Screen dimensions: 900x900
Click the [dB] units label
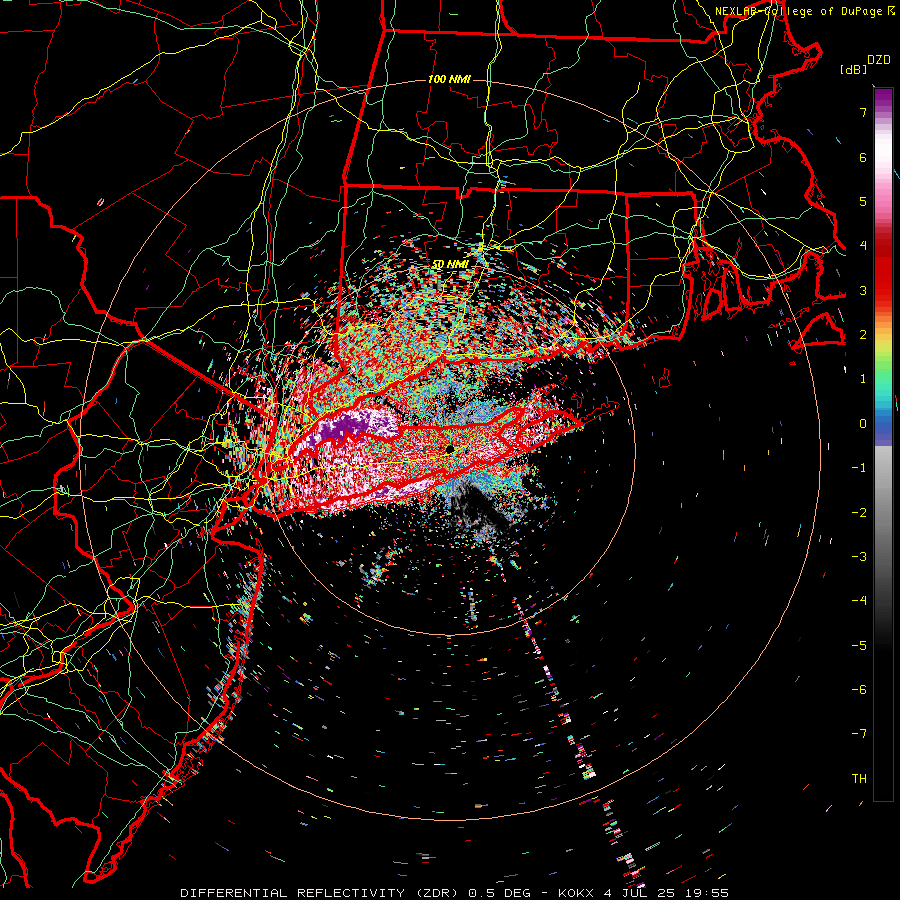click(853, 69)
